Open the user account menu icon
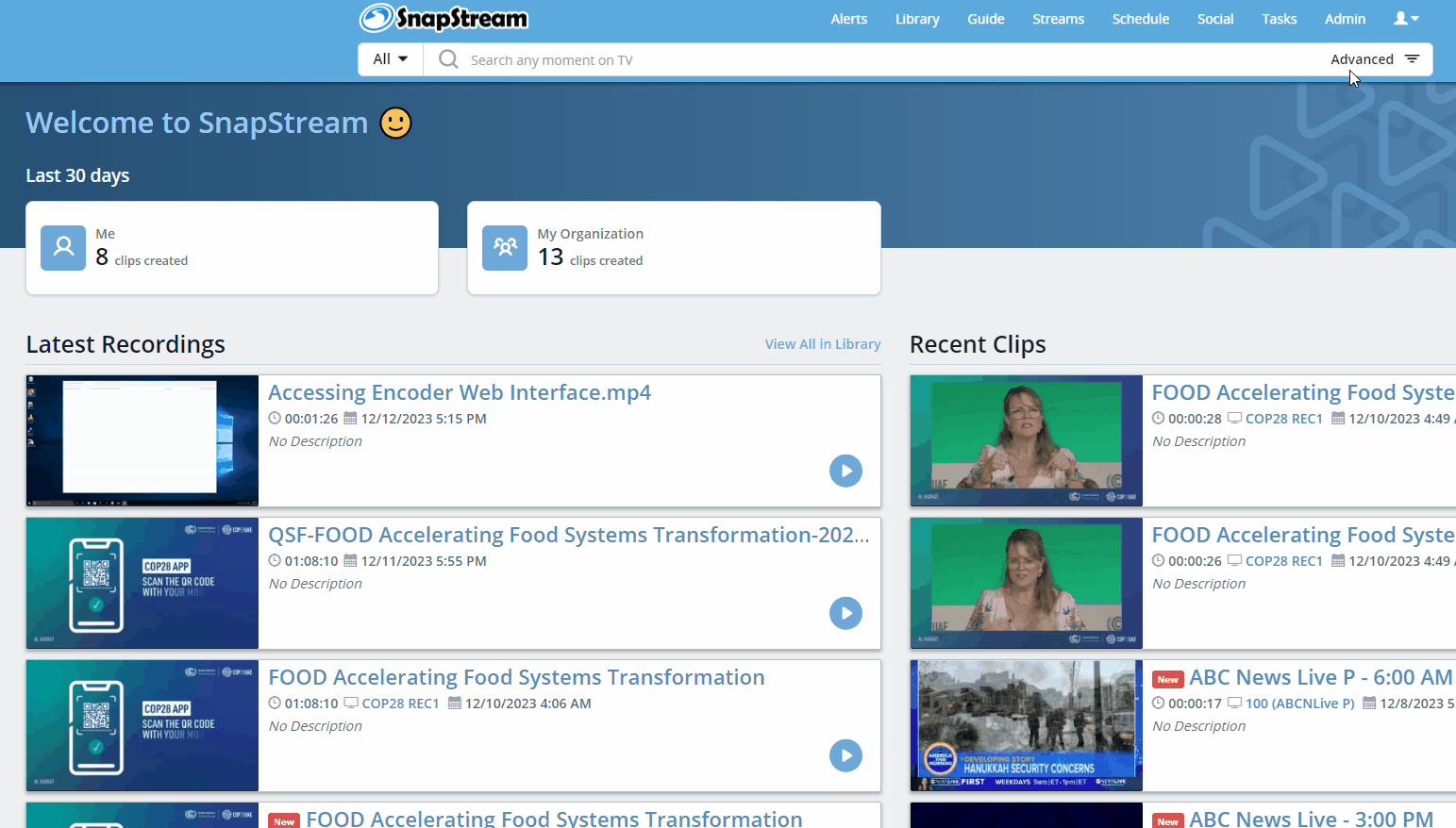Image resolution: width=1456 pixels, height=828 pixels. (1406, 19)
